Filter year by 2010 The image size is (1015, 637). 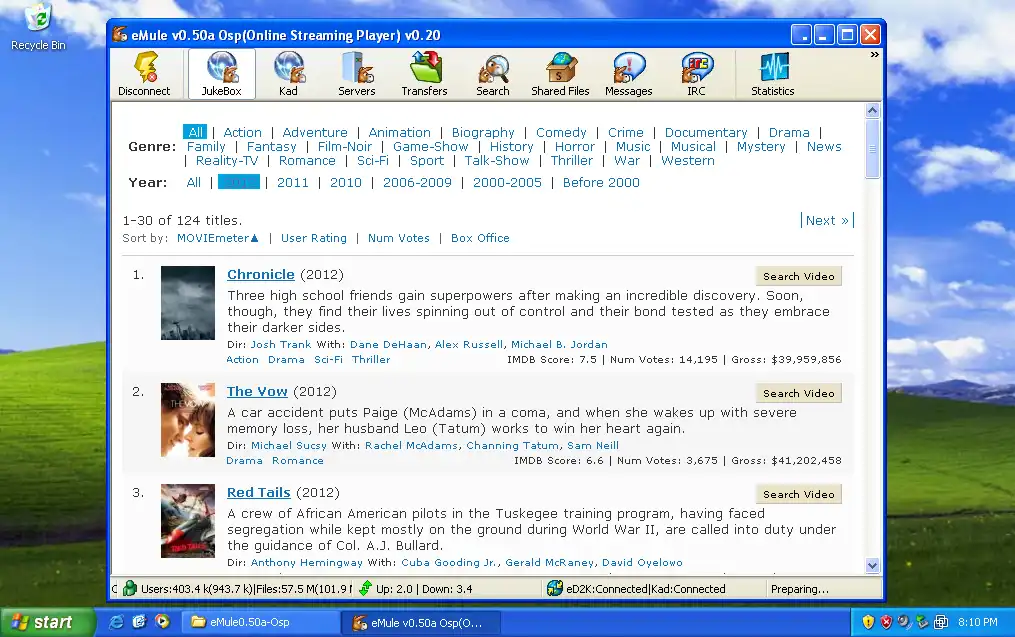(346, 183)
